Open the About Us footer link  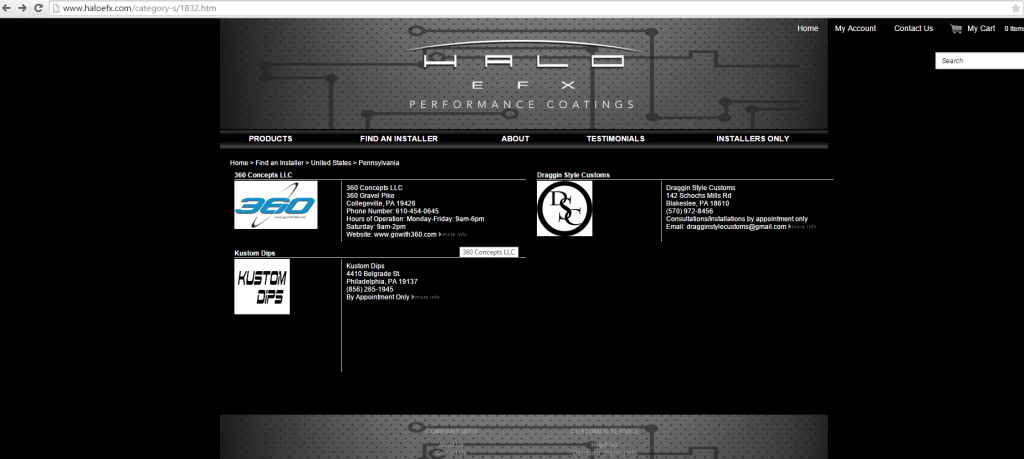451,445
